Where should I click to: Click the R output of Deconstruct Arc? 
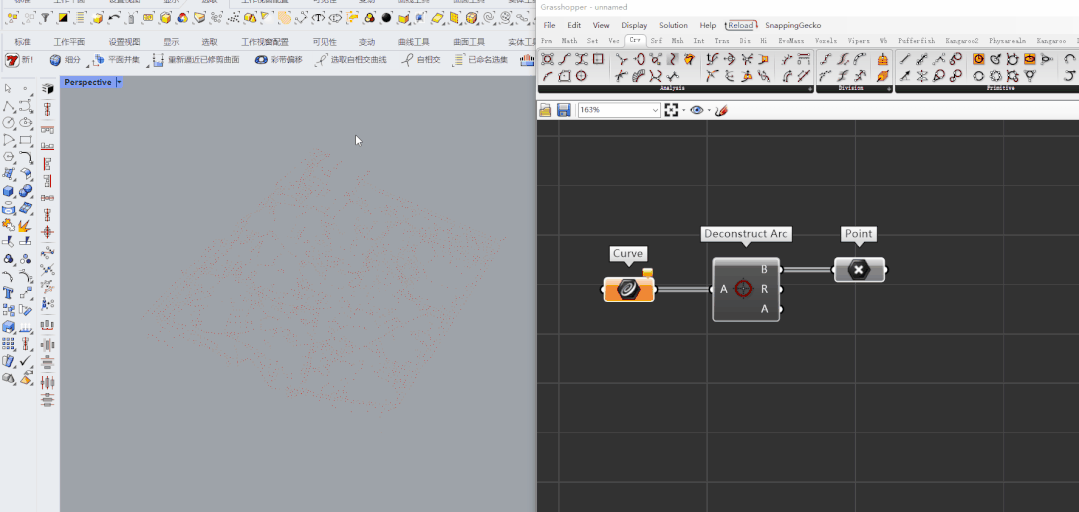point(765,290)
